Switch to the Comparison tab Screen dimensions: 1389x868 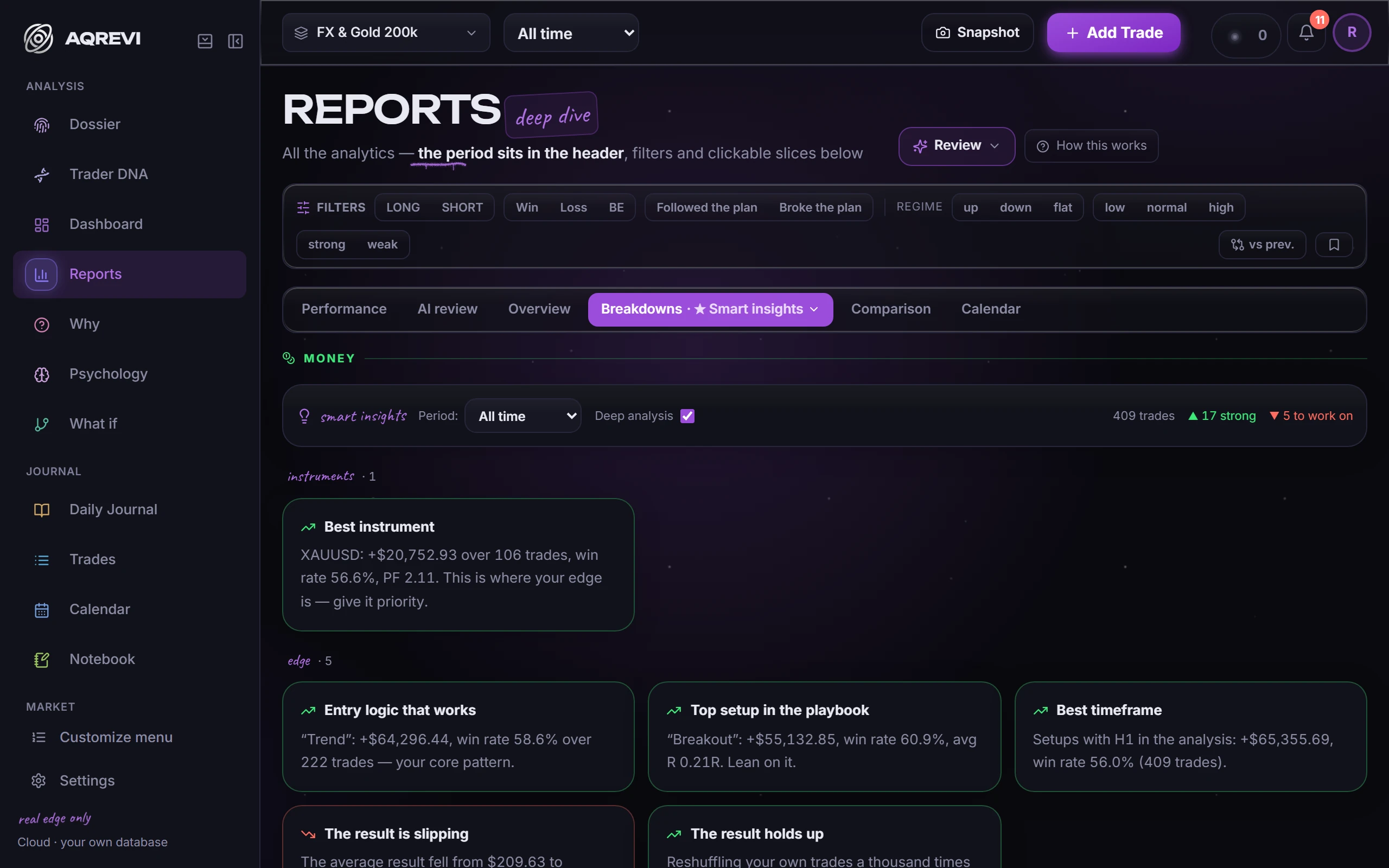point(891,309)
